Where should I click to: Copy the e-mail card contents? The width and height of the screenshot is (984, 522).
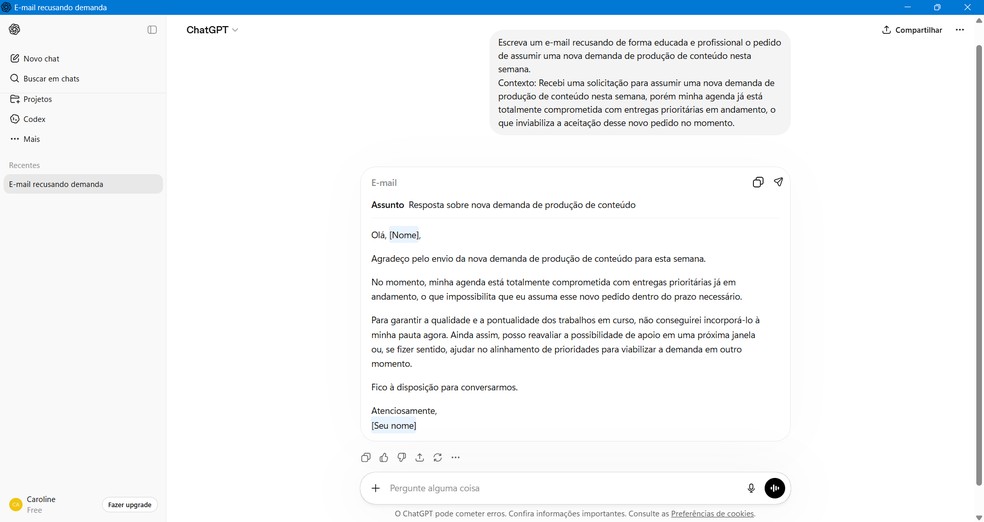point(758,182)
